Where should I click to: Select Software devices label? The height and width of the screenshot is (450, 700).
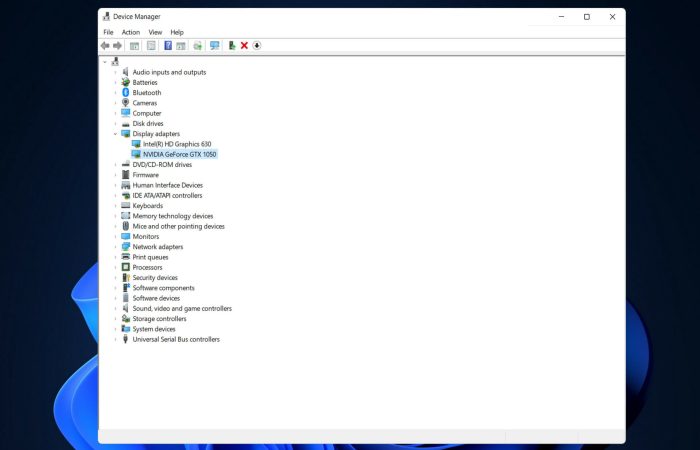[x=156, y=298]
